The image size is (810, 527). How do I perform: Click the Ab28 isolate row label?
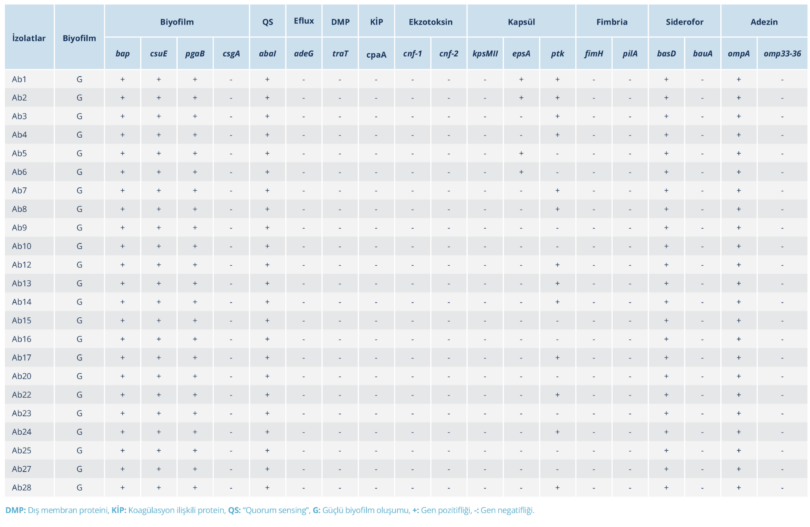pyautogui.click(x=22, y=487)
